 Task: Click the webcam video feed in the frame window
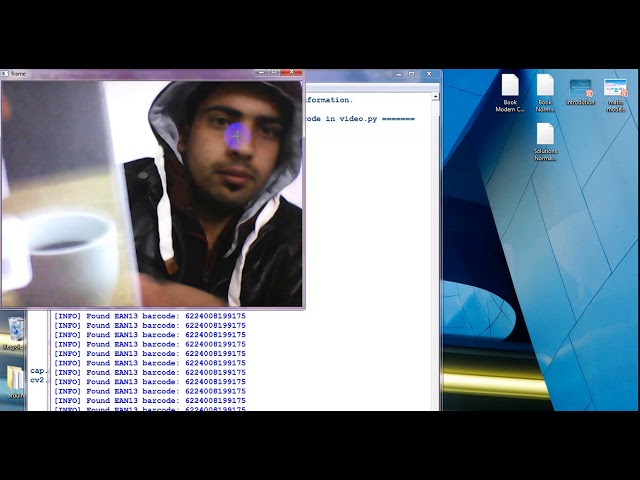(151, 193)
